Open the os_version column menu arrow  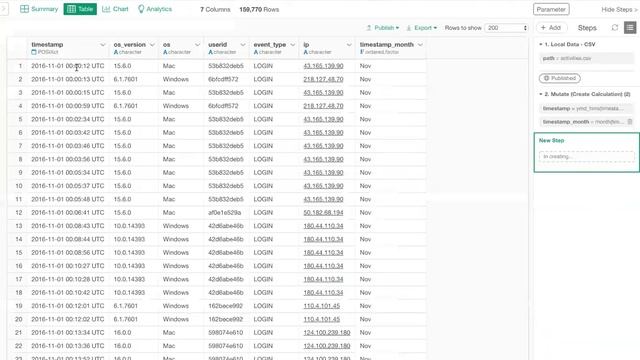[x=152, y=45]
